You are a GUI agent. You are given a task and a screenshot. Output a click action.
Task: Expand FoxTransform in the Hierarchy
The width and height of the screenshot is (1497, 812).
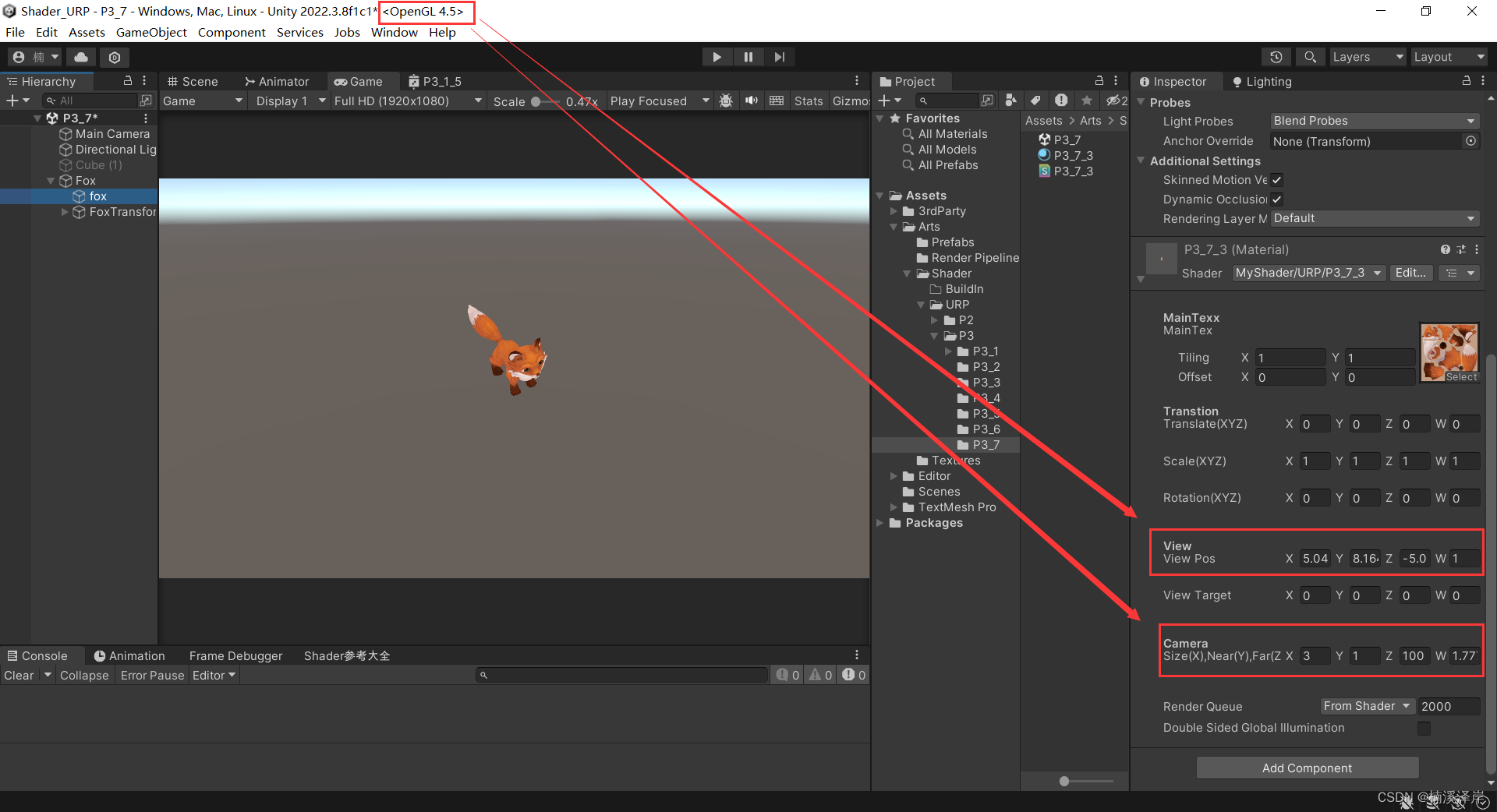(x=65, y=211)
